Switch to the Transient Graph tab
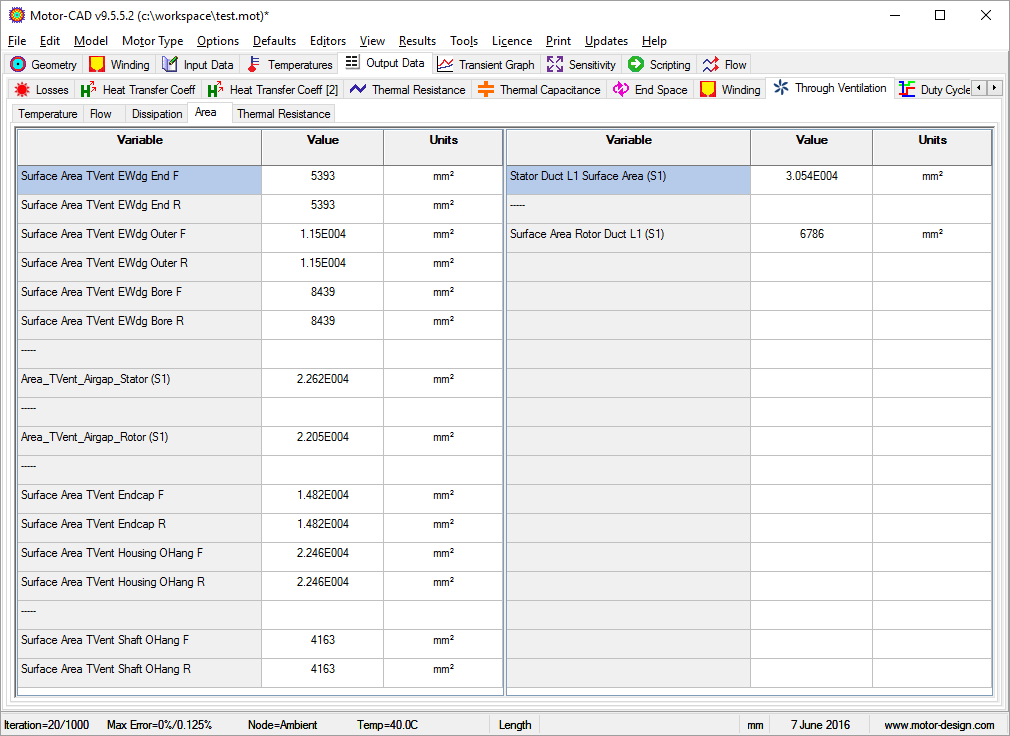The width and height of the screenshot is (1010, 736). point(487,64)
